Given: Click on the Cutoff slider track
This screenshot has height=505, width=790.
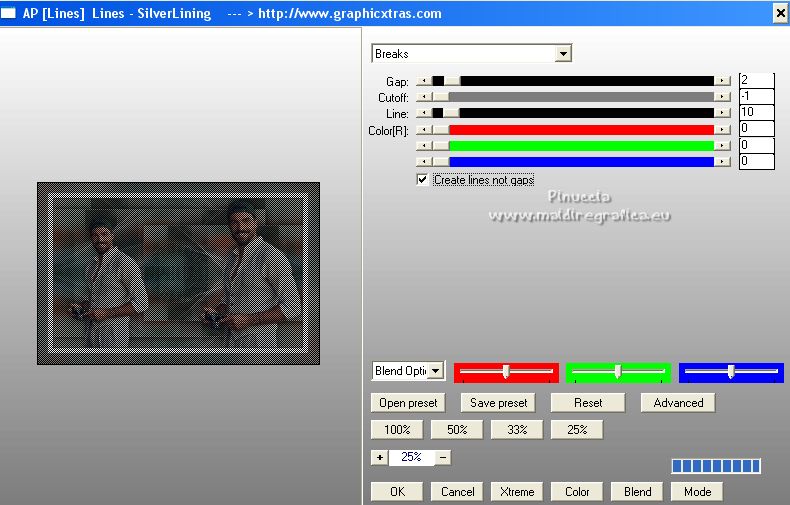Looking at the screenshot, I should pos(573,97).
